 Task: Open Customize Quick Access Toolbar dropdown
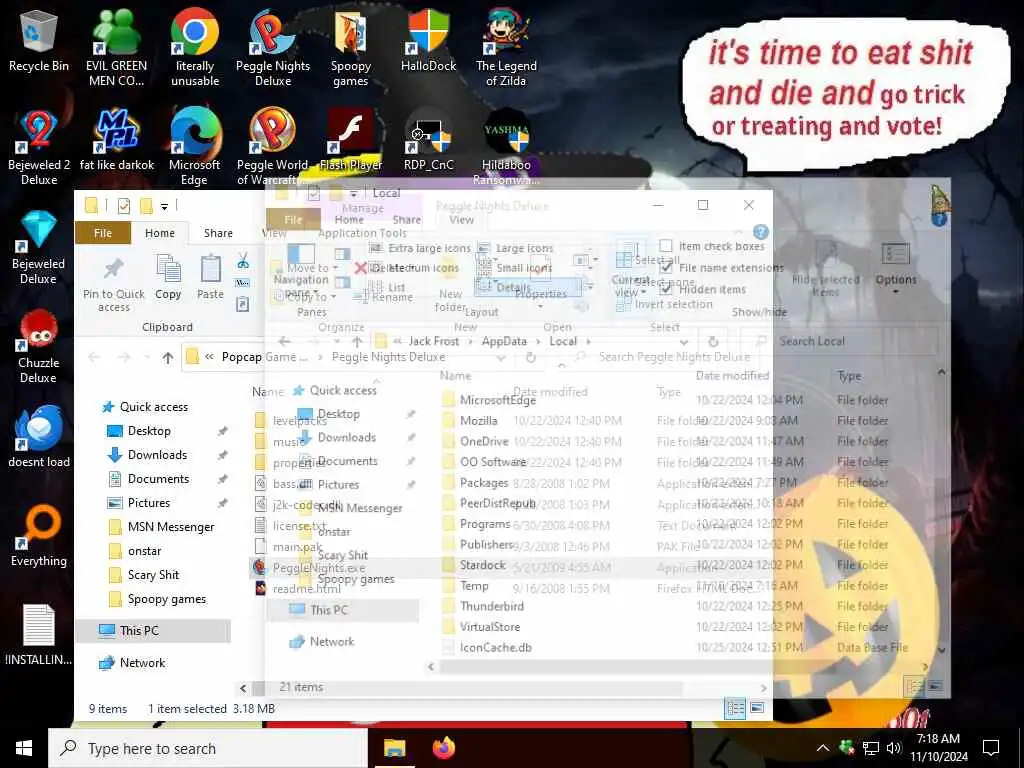165,206
